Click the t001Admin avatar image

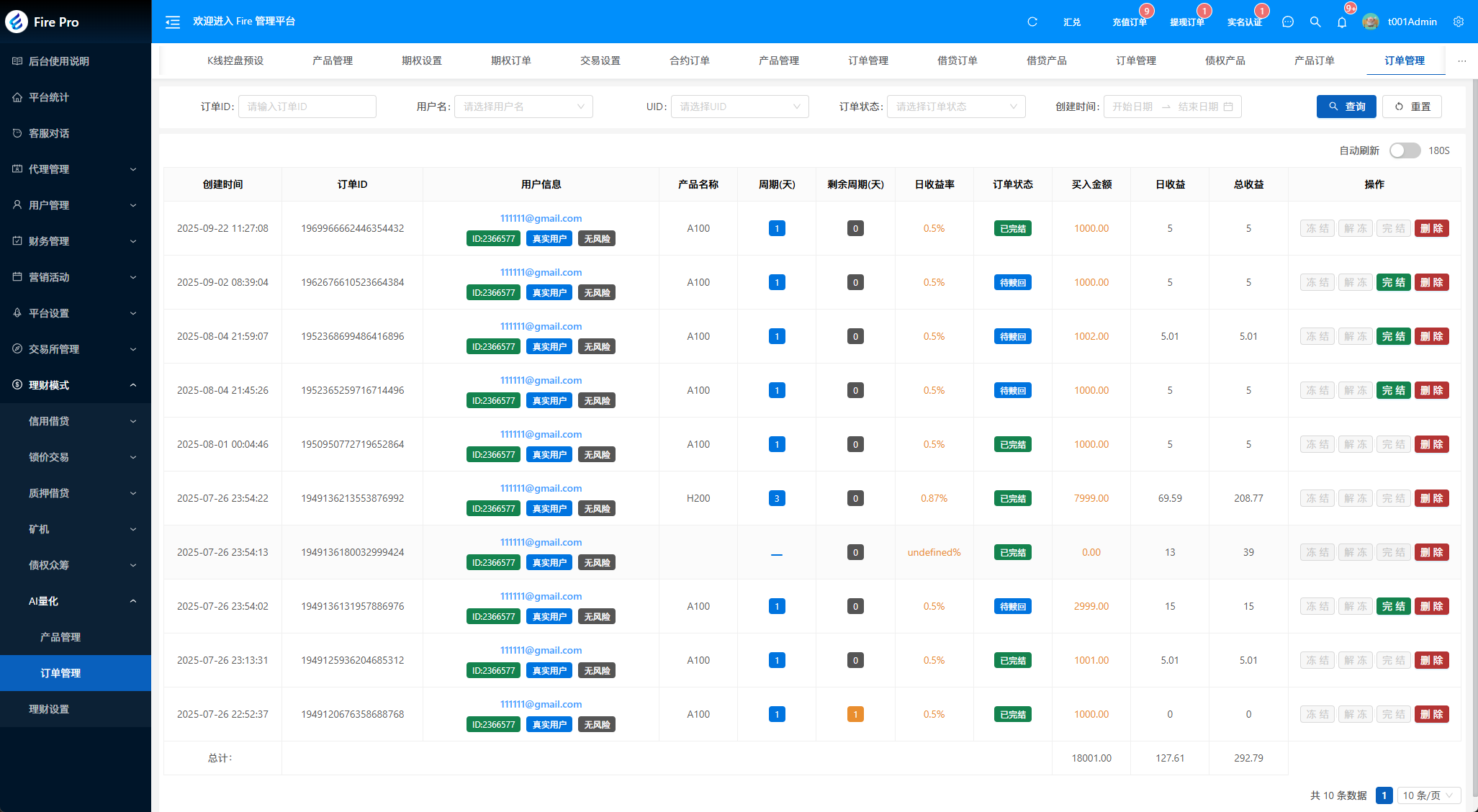(x=1371, y=22)
